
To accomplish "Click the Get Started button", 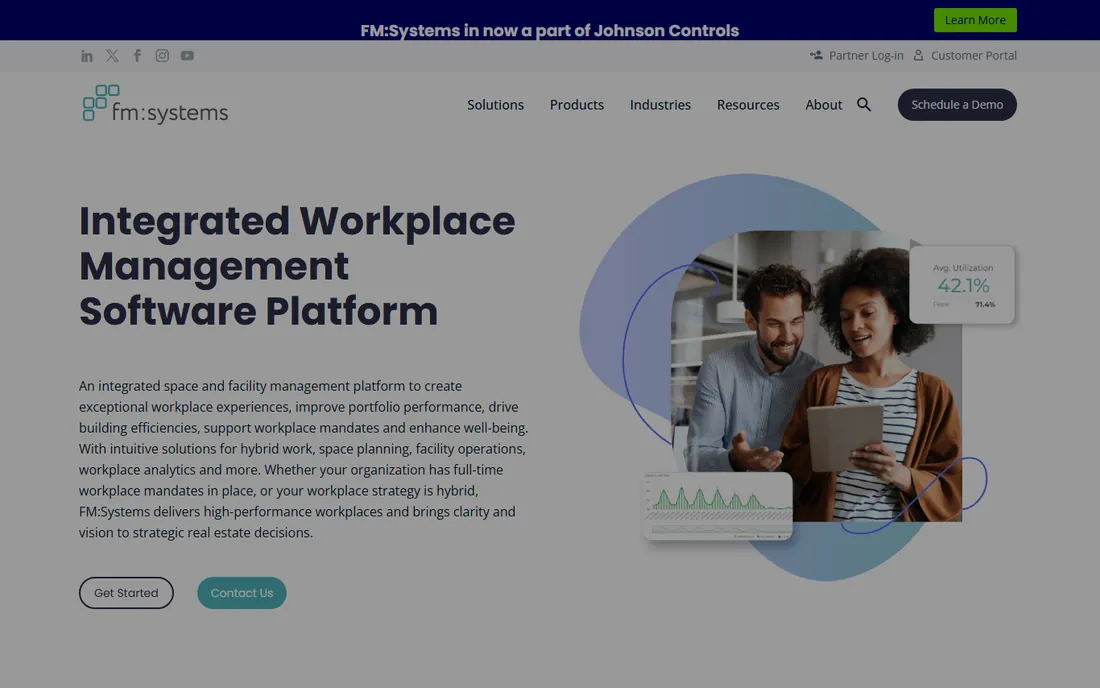I will click(x=126, y=593).
